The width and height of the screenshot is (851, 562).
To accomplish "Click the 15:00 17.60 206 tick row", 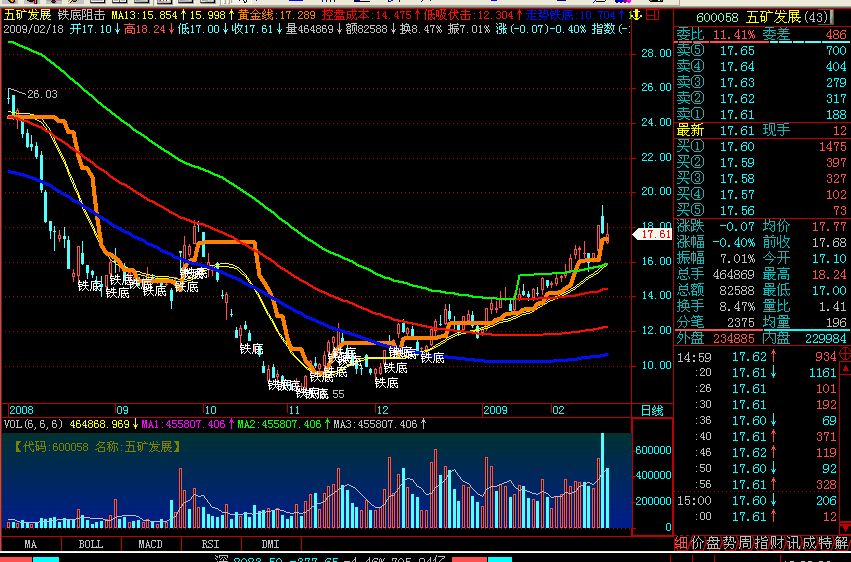I will point(757,501).
